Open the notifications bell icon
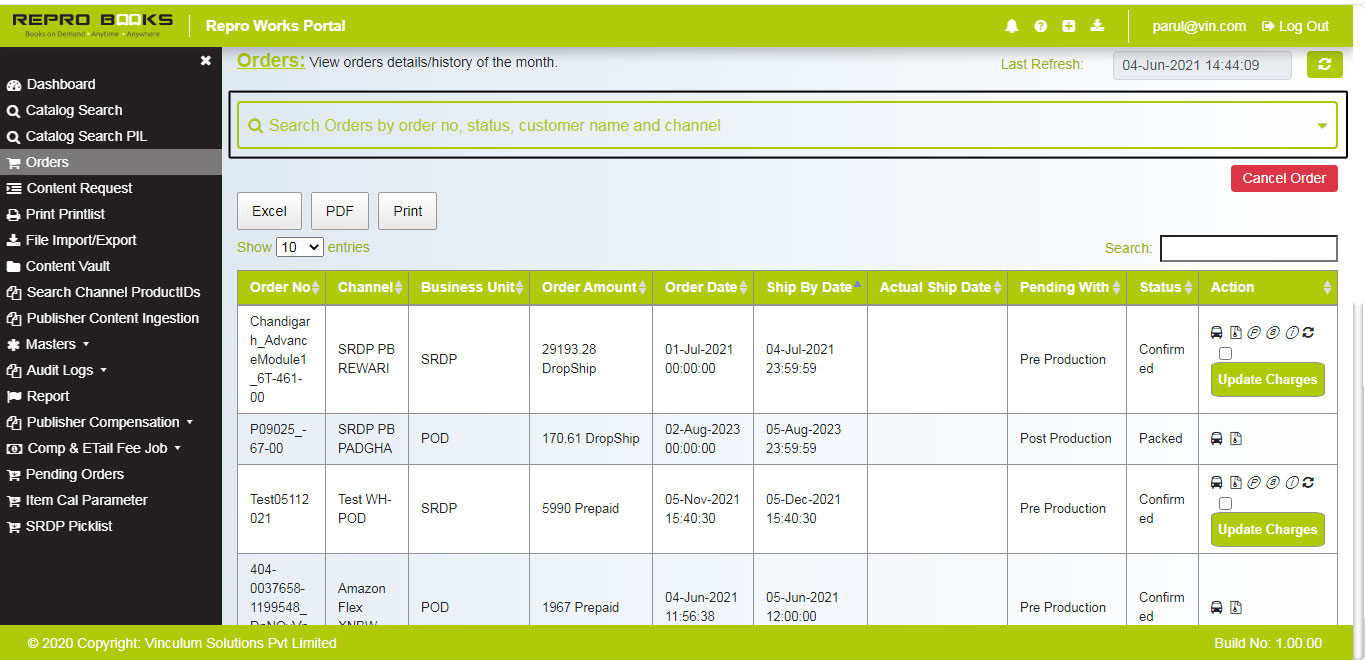 pyautogui.click(x=1012, y=26)
